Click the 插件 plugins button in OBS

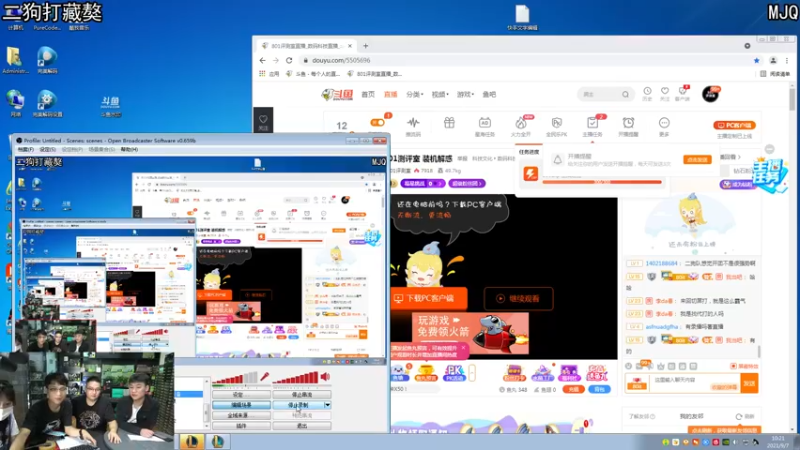241,426
